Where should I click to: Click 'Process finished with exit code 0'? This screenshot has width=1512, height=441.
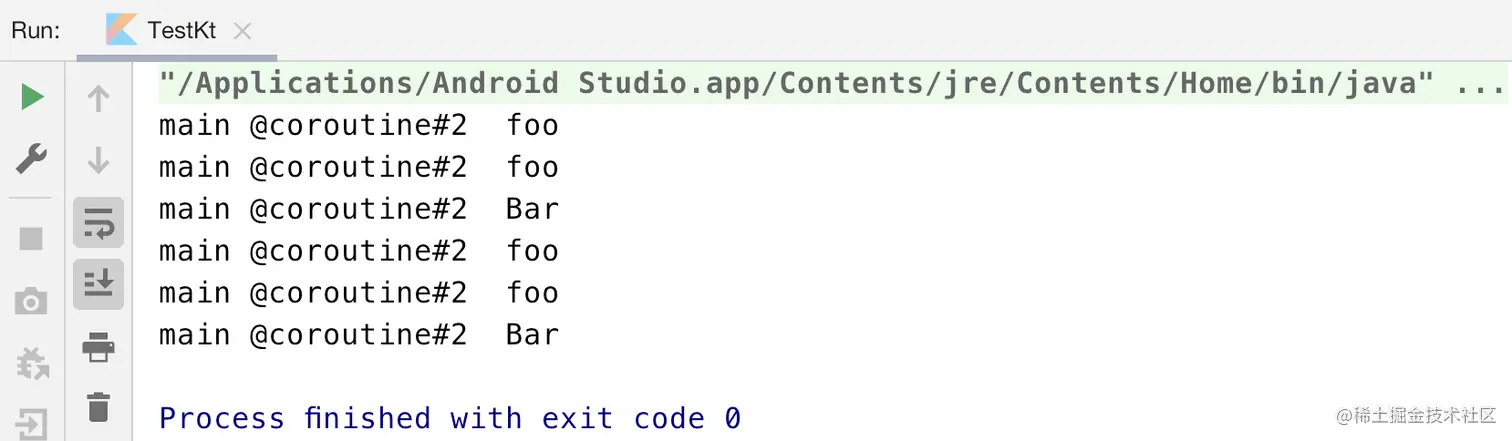click(450, 418)
